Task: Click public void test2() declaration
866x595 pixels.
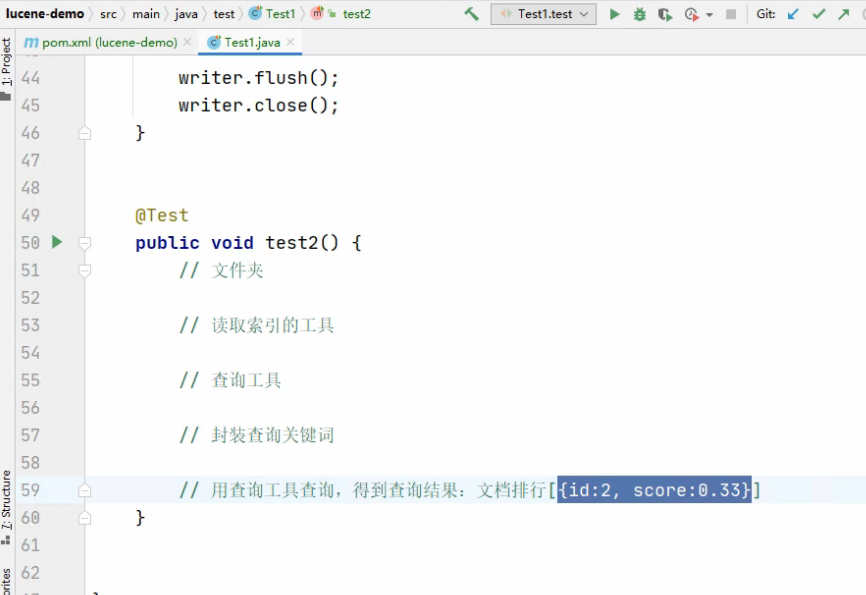Action: click(x=248, y=243)
